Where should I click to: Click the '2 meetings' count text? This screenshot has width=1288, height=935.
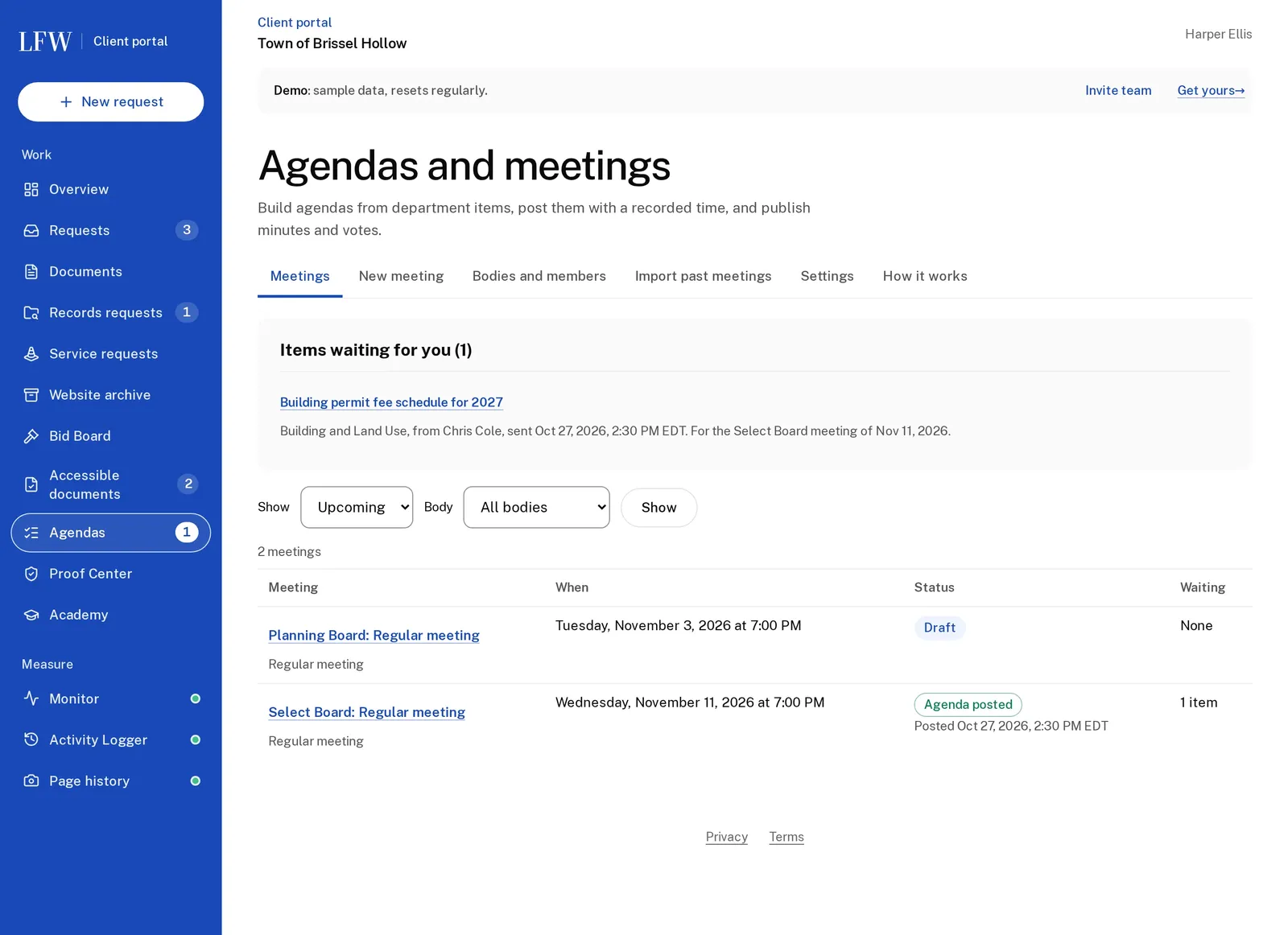pyautogui.click(x=289, y=551)
